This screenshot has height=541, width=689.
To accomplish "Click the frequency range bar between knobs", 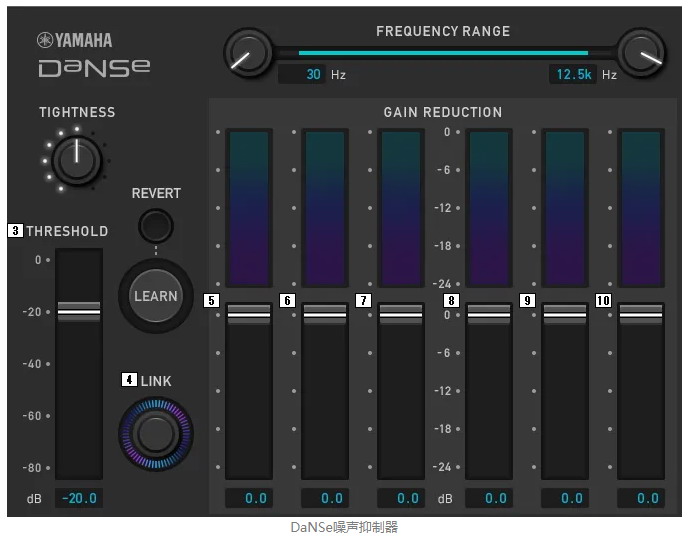I will click(443, 52).
